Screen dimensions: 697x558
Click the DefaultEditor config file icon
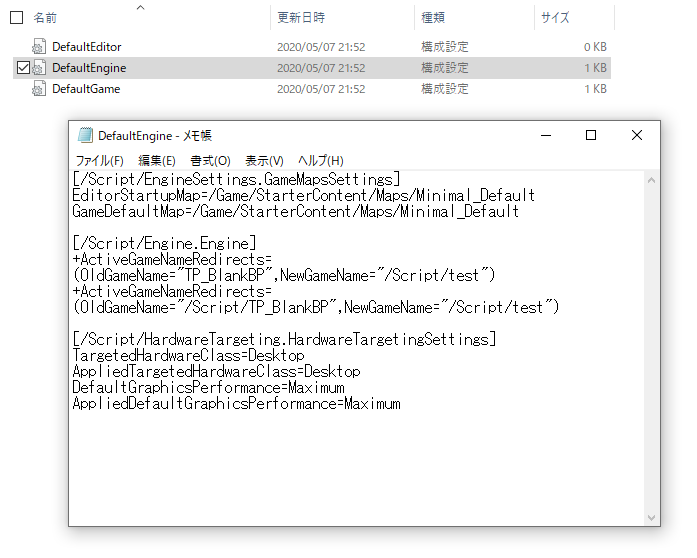coord(39,47)
